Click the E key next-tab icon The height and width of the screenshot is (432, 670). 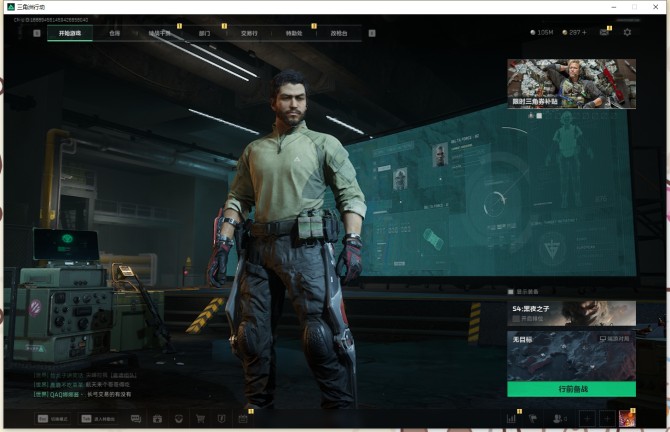(x=372, y=33)
